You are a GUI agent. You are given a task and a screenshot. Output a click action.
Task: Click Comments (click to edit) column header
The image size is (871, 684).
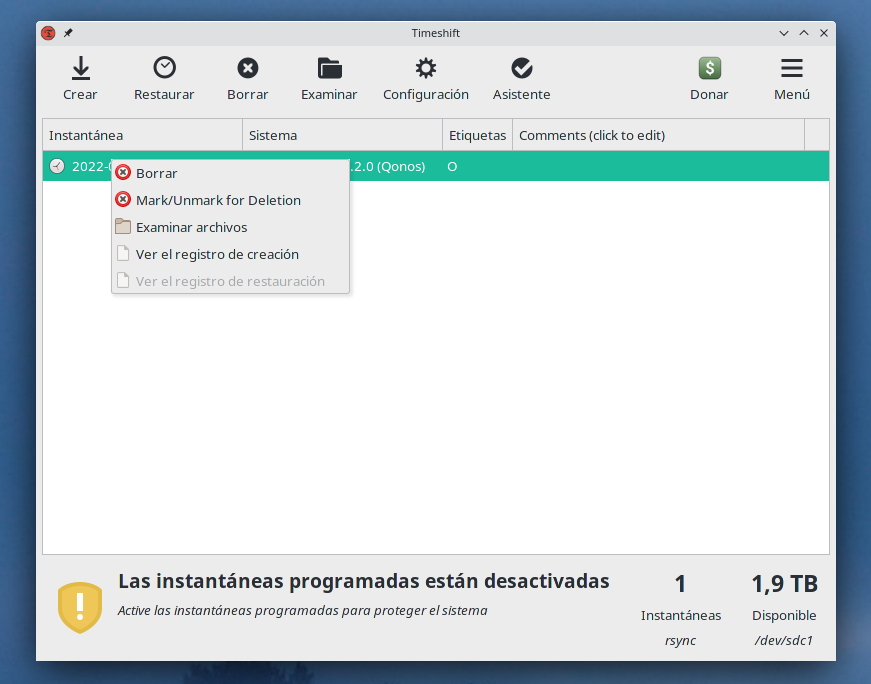click(x=658, y=135)
